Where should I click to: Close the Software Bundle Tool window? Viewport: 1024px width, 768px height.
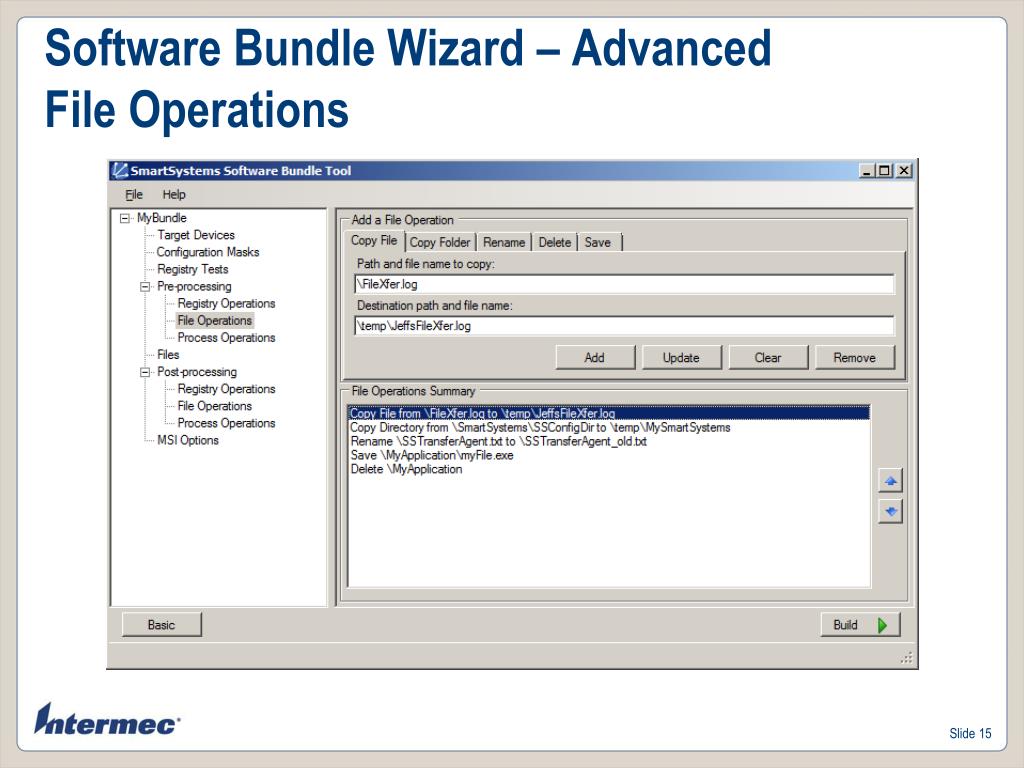[903, 170]
